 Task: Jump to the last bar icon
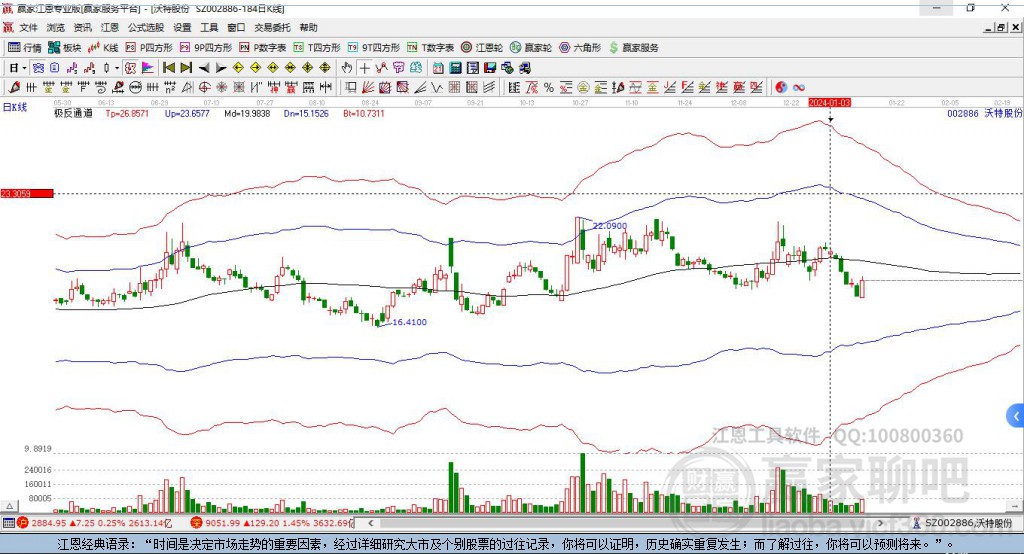[185, 68]
